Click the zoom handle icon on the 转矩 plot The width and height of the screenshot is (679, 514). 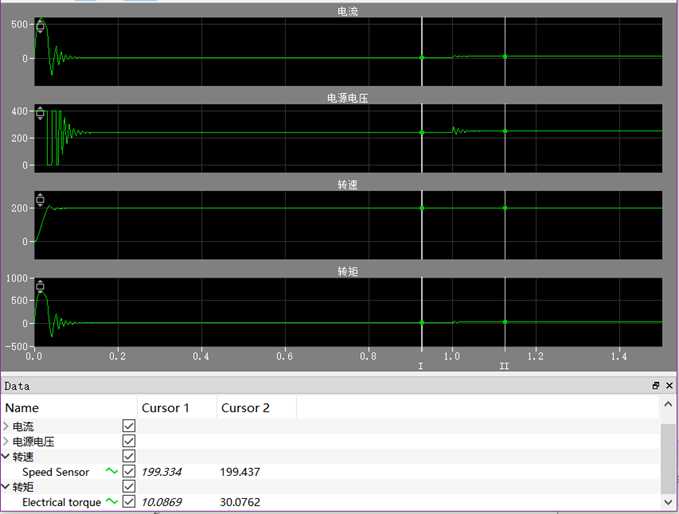(40, 286)
